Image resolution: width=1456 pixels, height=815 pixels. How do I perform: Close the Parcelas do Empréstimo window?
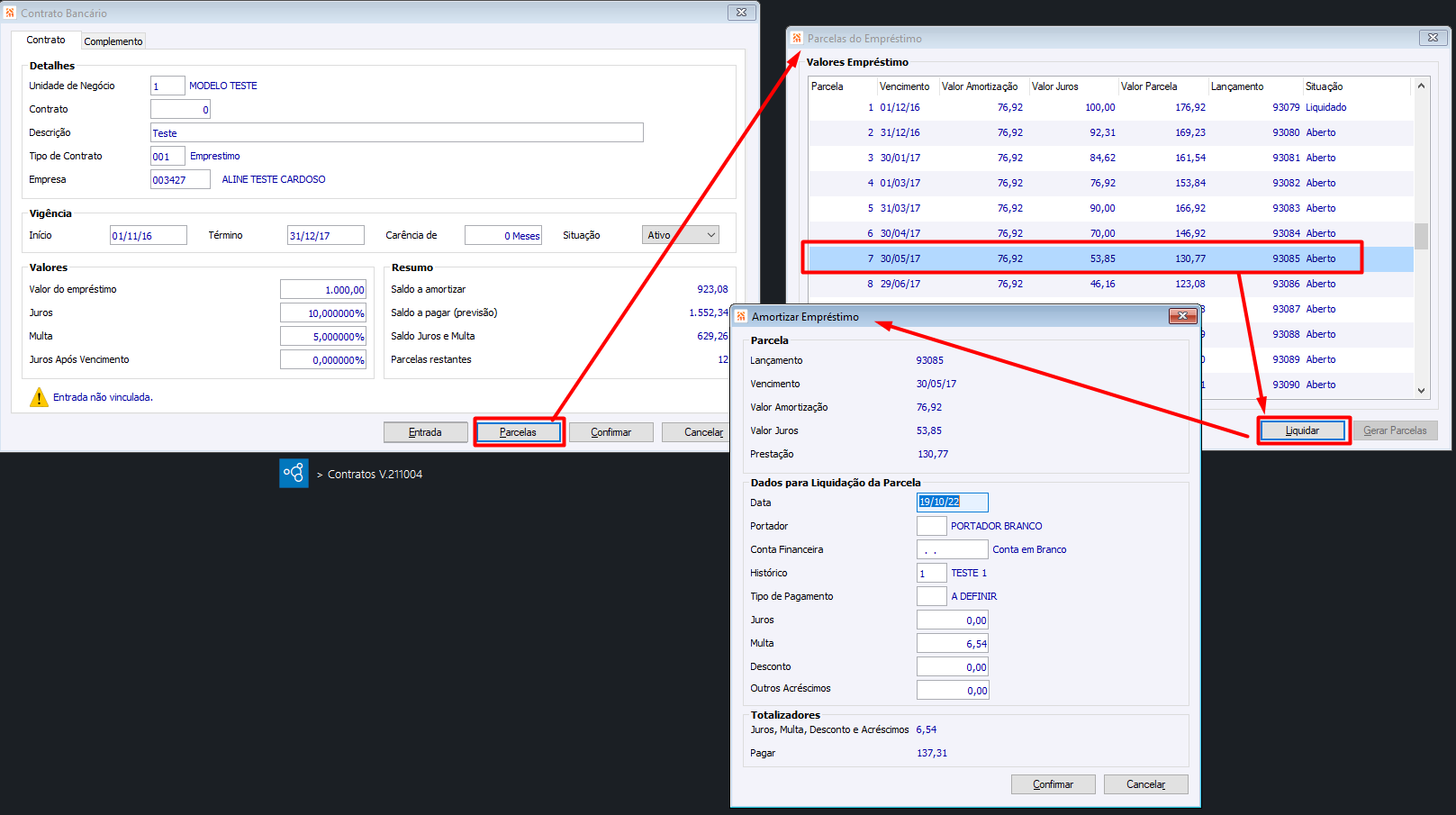point(1433,38)
